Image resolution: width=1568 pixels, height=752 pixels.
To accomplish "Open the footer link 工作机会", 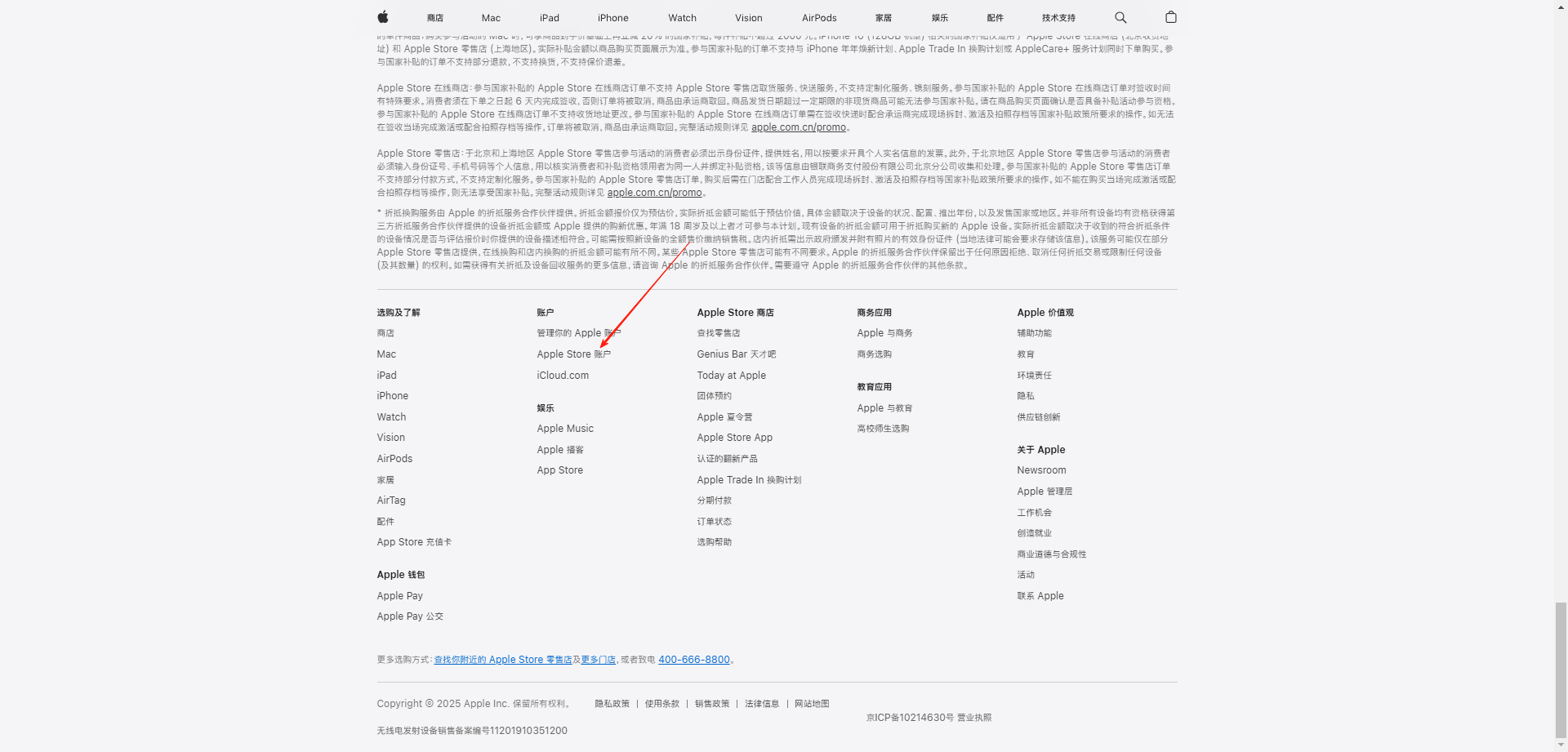I will pyautogui.click(x=1034, y=513).
